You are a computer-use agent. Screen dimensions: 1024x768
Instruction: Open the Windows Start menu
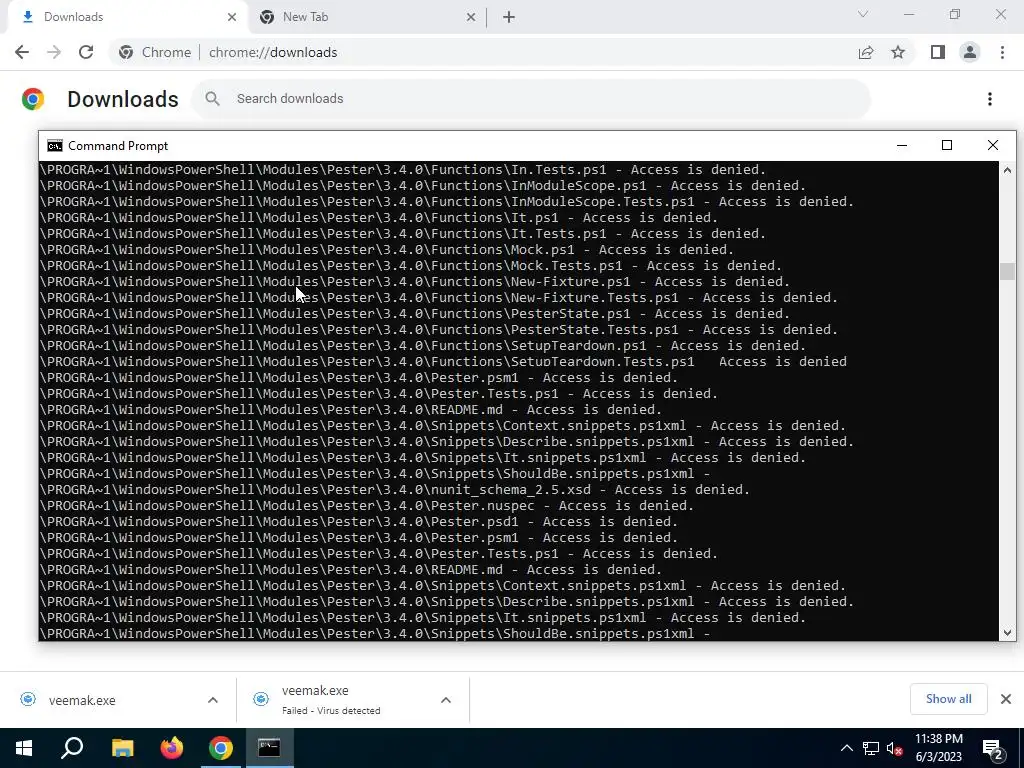coord(24,748)
